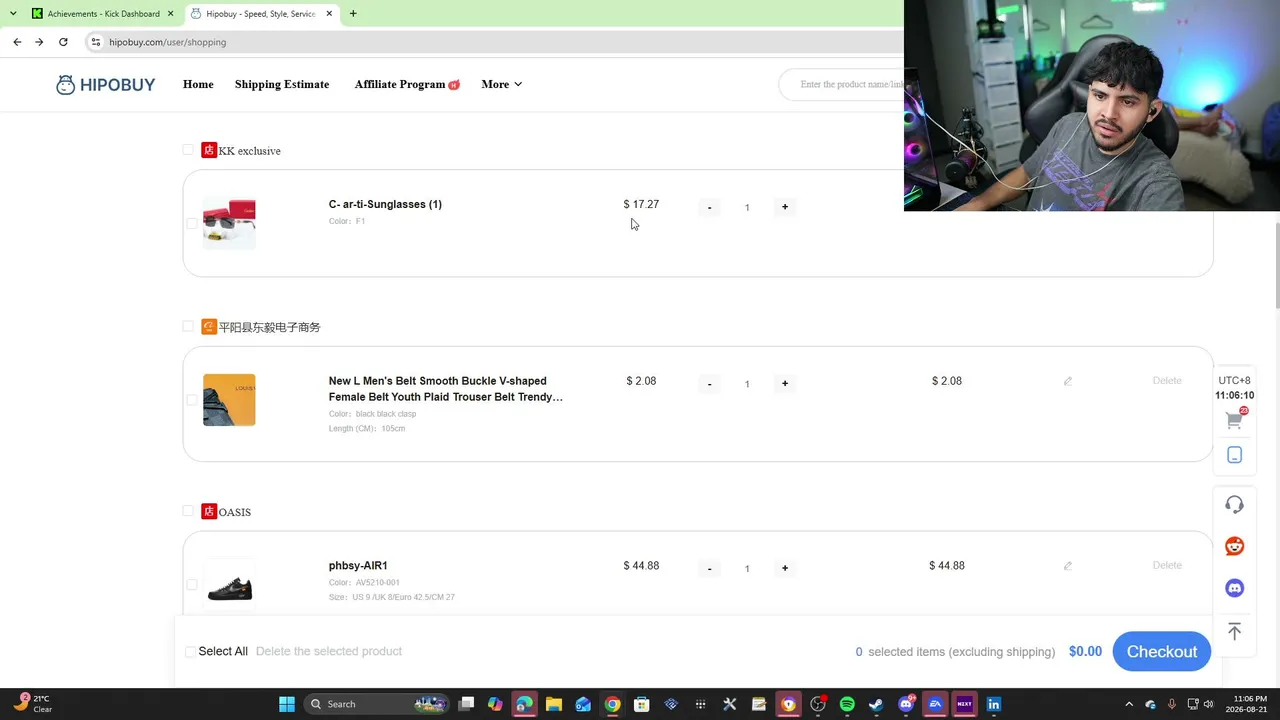The image size is (1280, 720).
Task: Click the Windows taskbar Search box
Action: [x=376, y=704]
